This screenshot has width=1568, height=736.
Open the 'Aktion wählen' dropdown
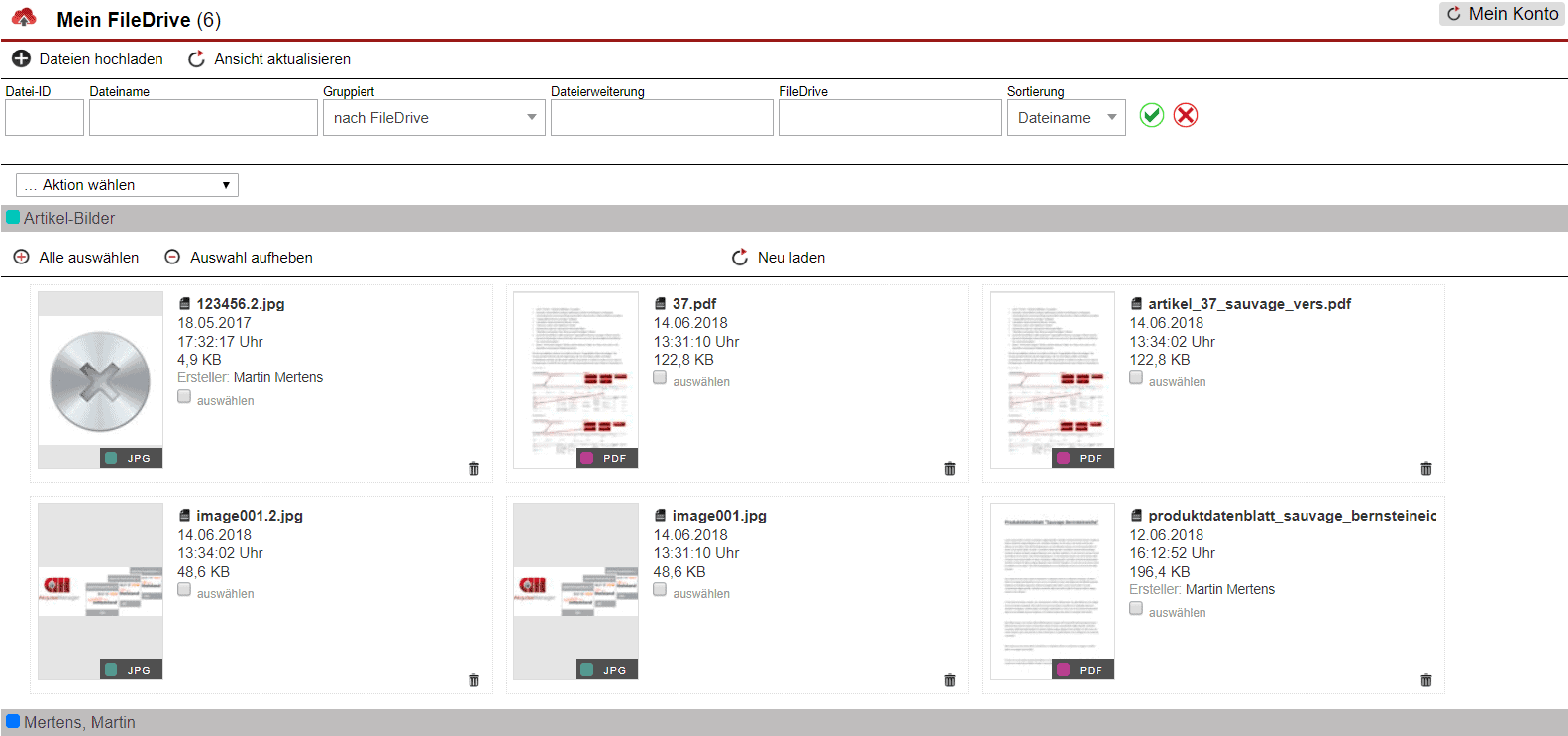127,185
